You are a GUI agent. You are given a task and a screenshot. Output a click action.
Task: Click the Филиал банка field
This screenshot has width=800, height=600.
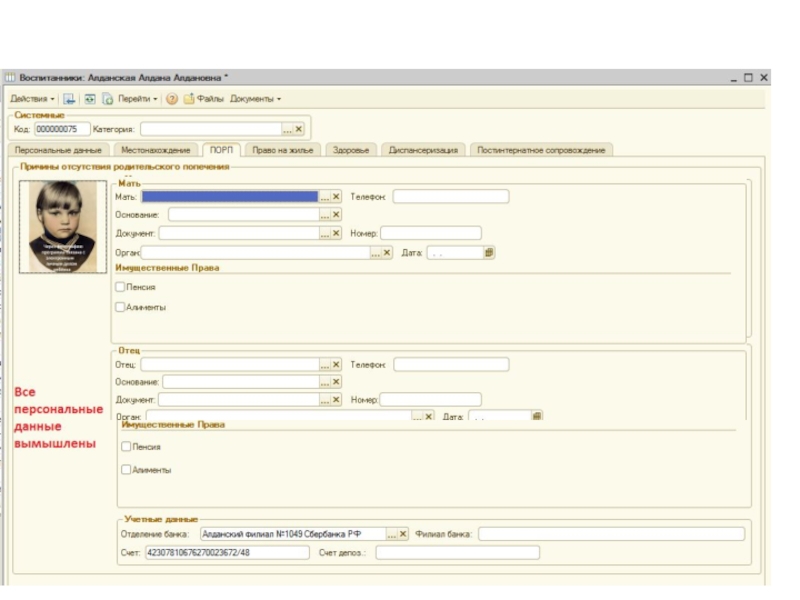611,534
